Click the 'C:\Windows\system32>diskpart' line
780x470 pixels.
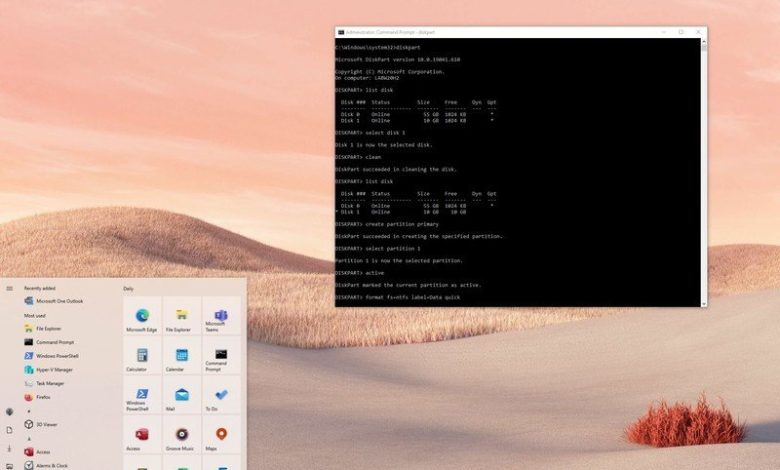coord(378,48)
